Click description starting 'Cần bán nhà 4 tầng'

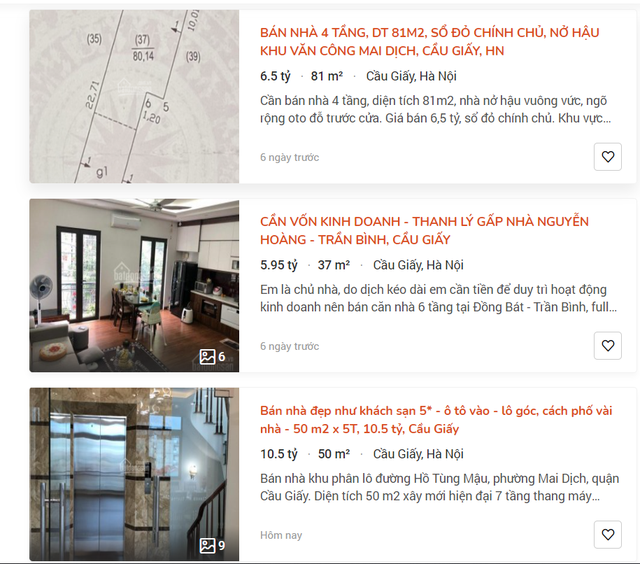coord(436,109)
